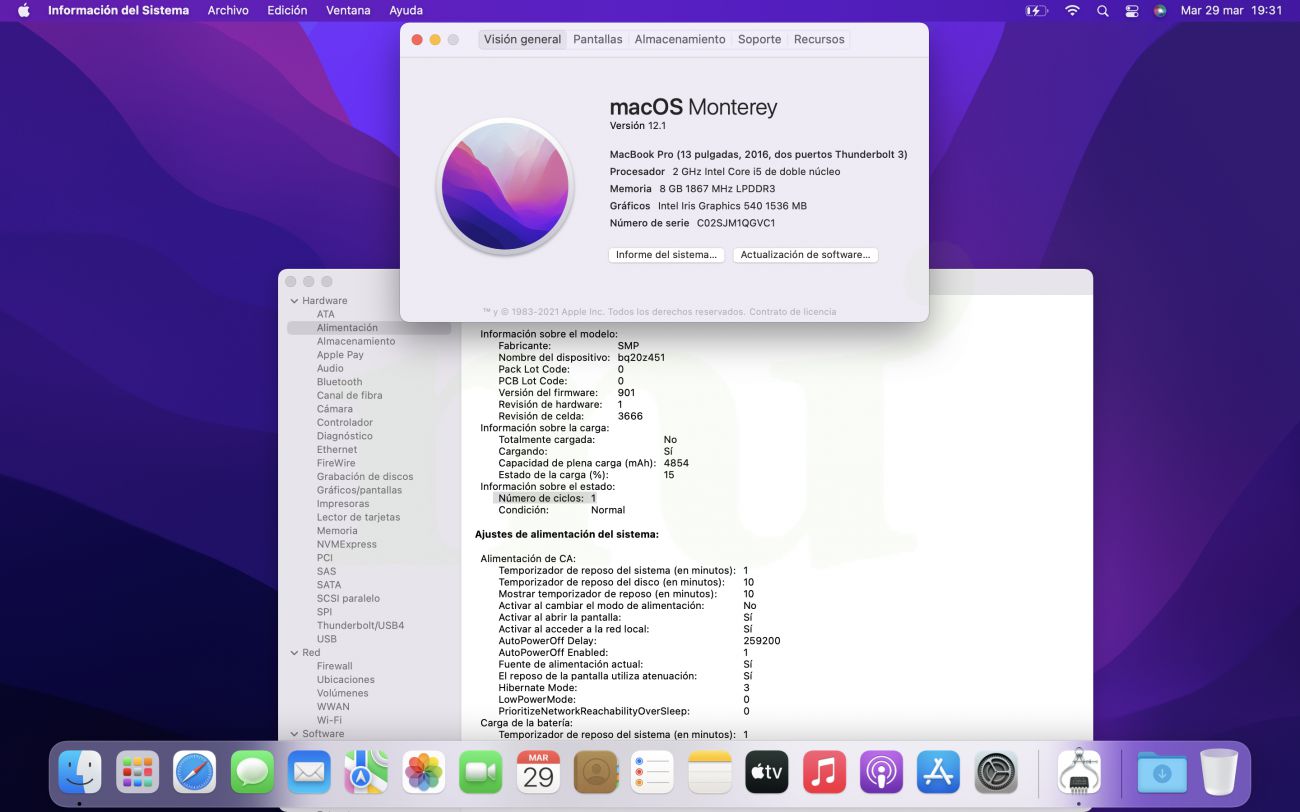Open Downloads folder in Dock
This screenshot has height=812, width=1300.
pyautogui.click(x=1162, y=772)
